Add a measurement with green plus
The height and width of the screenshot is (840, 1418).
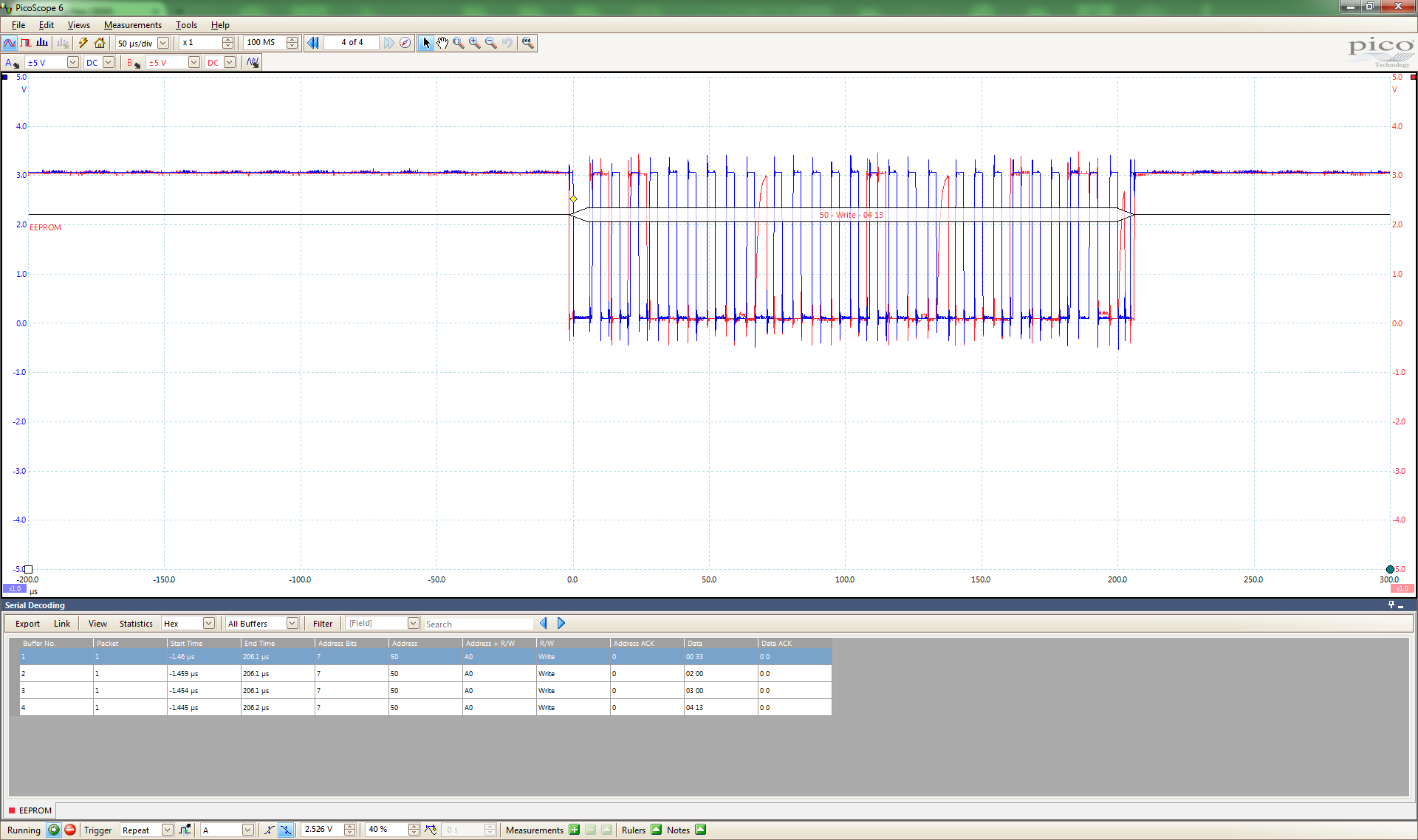click(x=574, y=830)
